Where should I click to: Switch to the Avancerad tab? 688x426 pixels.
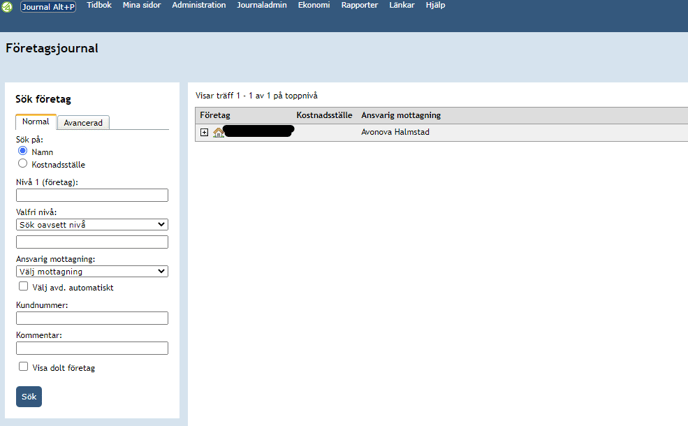(x=83, y=123)
